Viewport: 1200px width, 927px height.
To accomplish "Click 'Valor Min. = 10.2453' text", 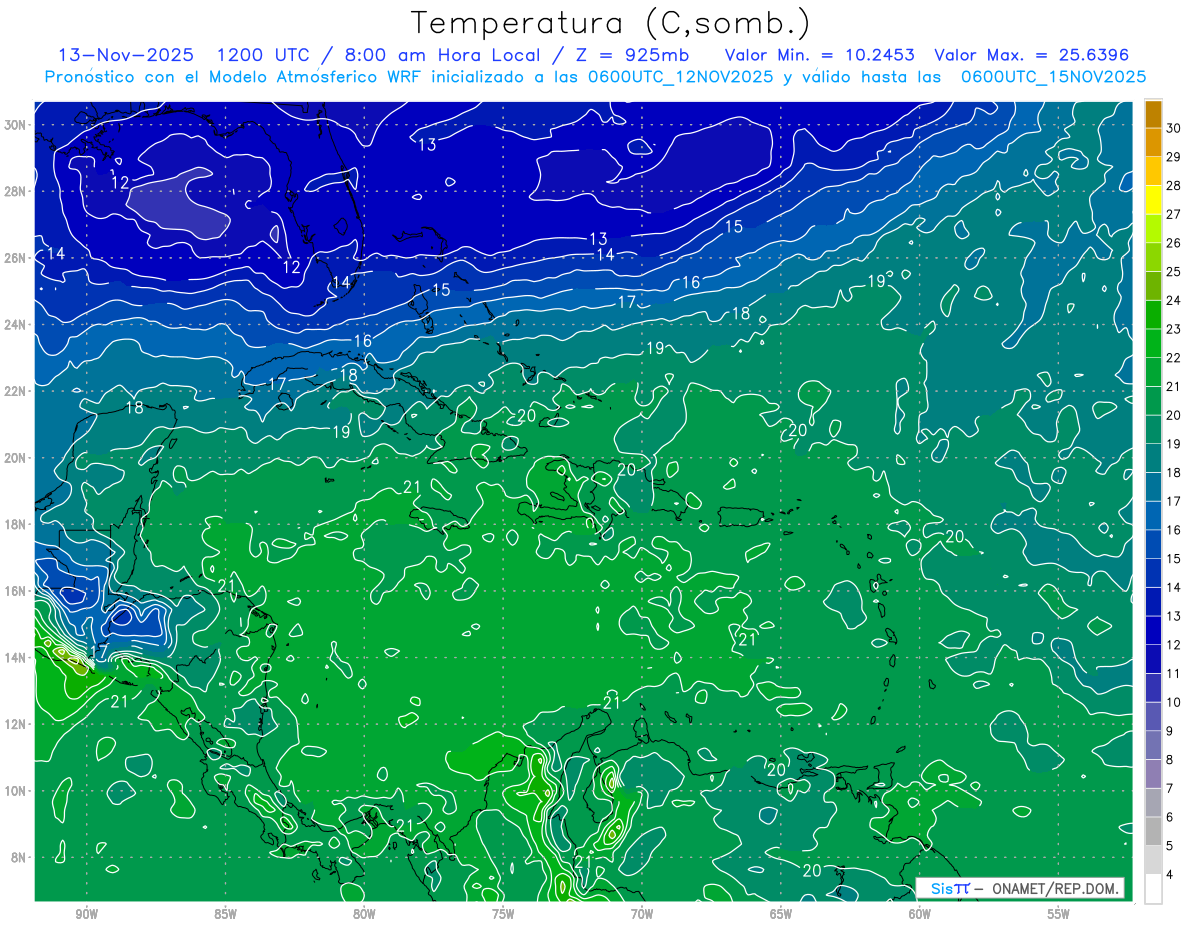I will pos(819,54).
